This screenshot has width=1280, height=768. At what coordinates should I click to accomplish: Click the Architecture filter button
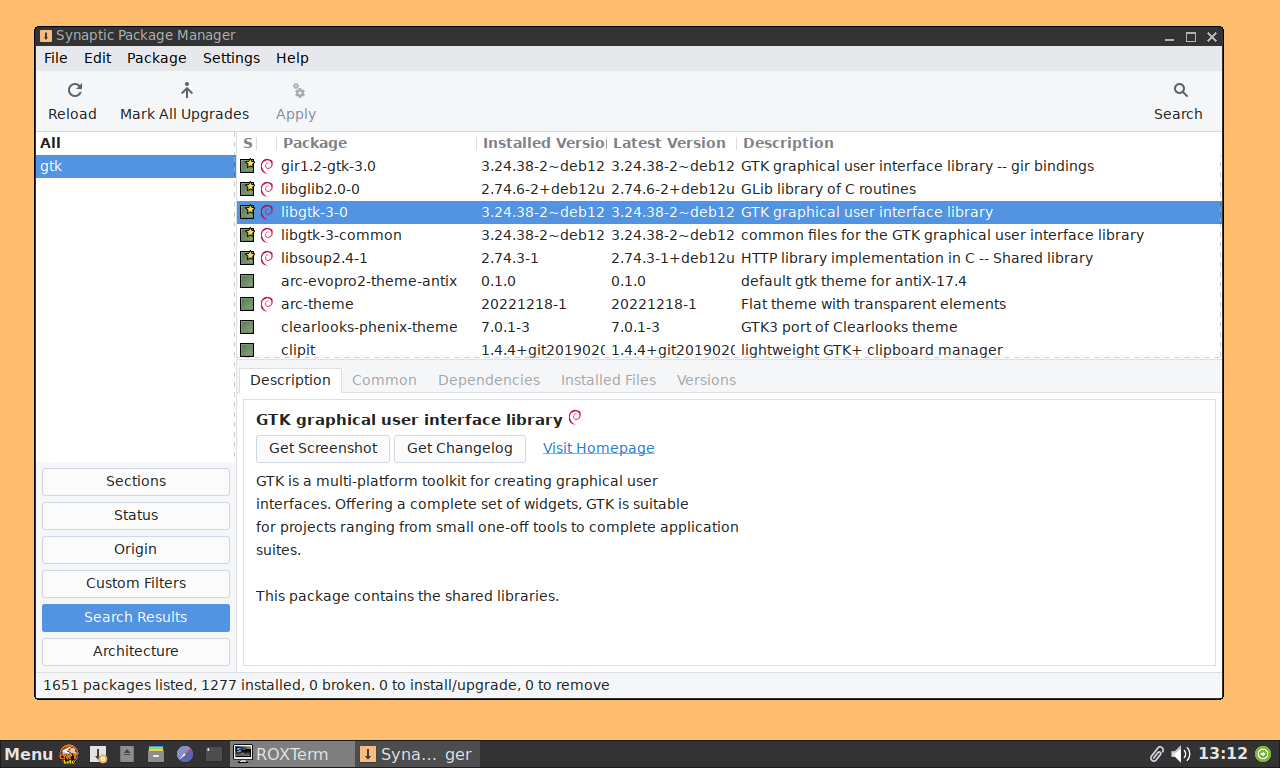[x=136, y=651]
